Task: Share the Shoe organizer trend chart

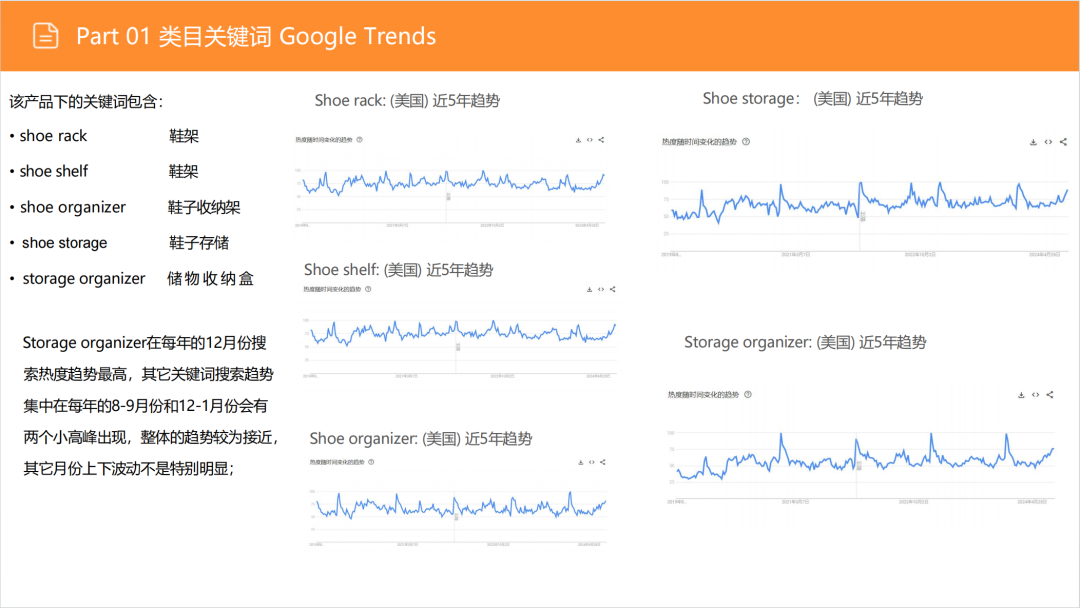Action: pos(603,462)
